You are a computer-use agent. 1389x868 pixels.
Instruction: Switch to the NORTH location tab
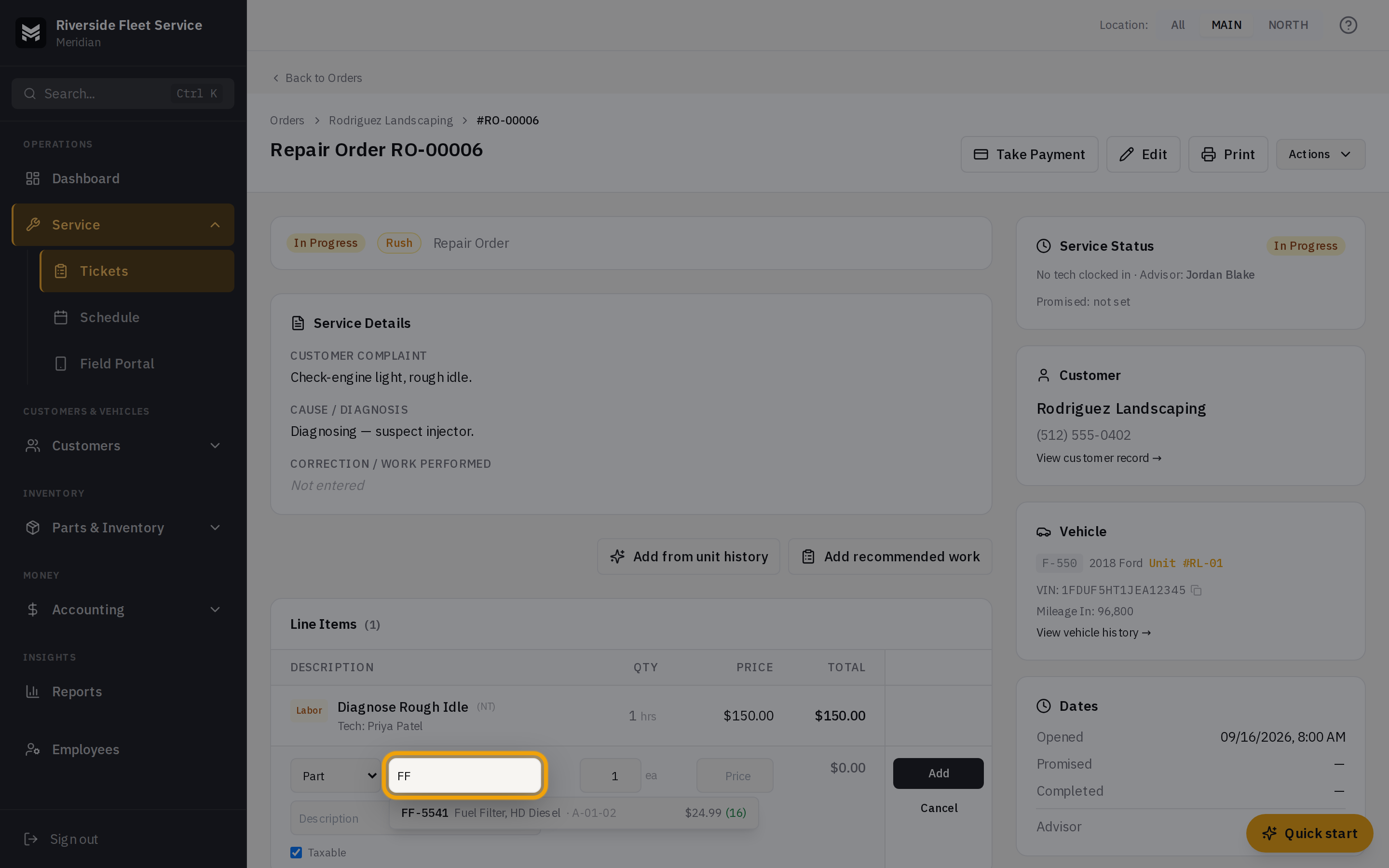click(x=1288, y=25)
